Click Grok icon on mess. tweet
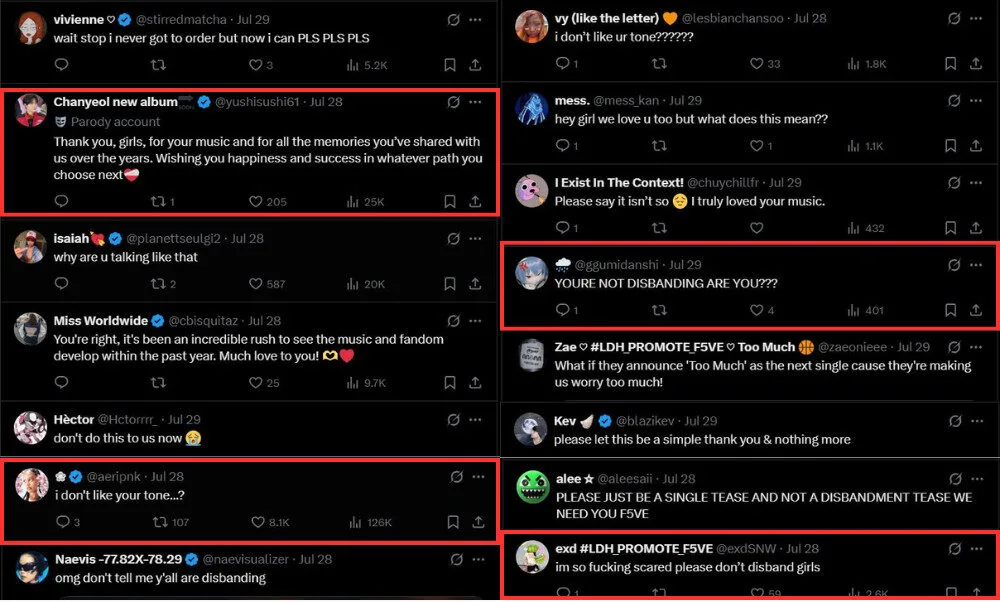The width and height of the screenshot is (1000, 602). pyautogui.click(x=953, y=101)
